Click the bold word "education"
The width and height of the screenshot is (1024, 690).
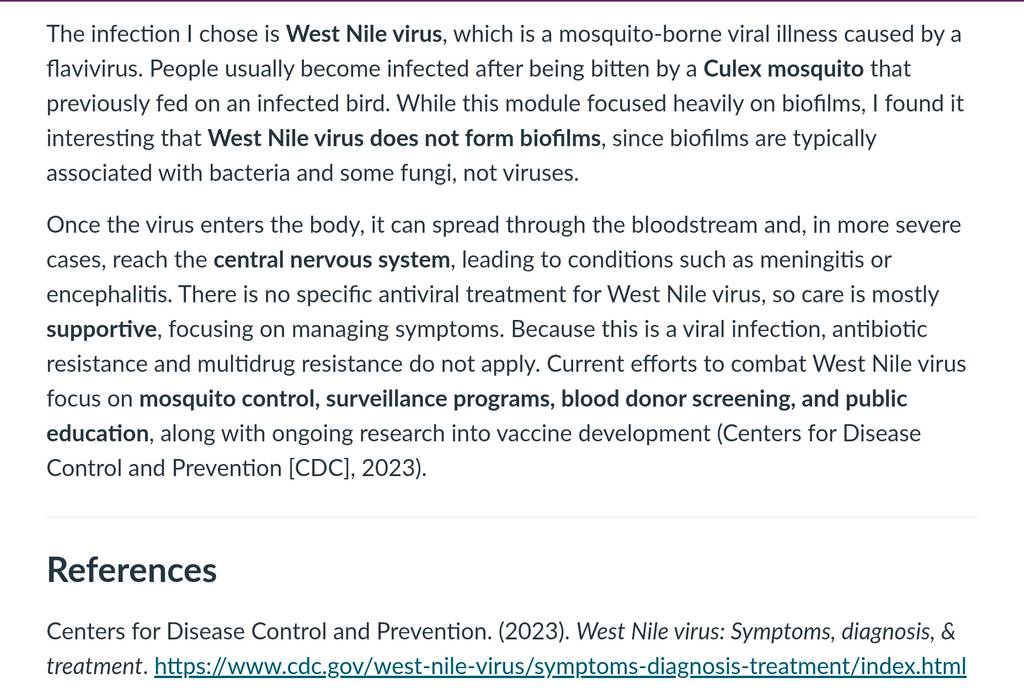(97, 433)
